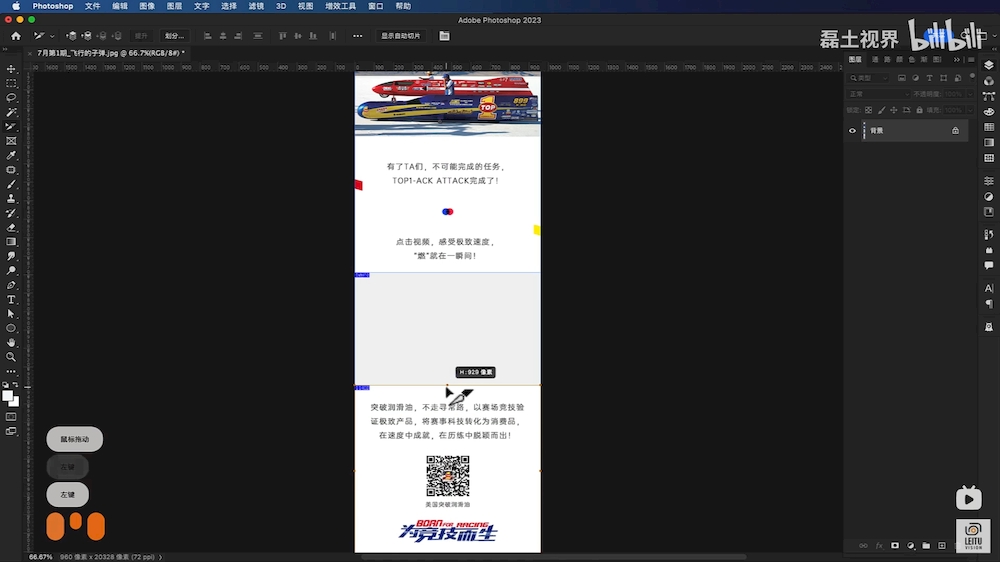Open the Layers panel flyout menu

coord(971,59)
